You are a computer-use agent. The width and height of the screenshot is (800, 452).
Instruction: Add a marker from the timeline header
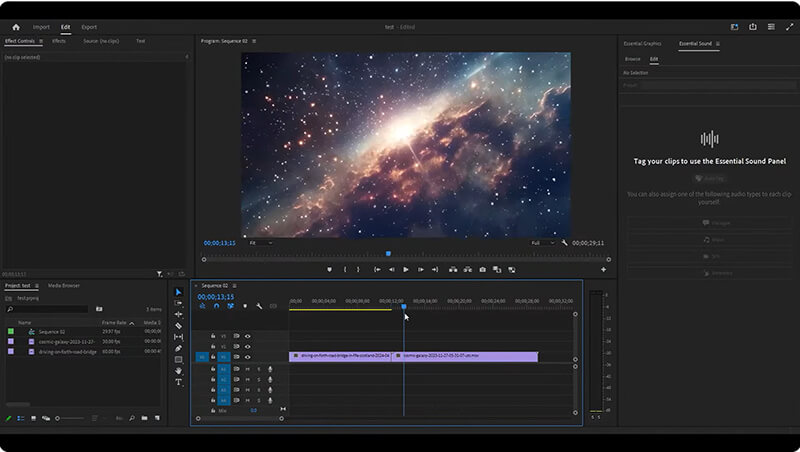point(245,306)
